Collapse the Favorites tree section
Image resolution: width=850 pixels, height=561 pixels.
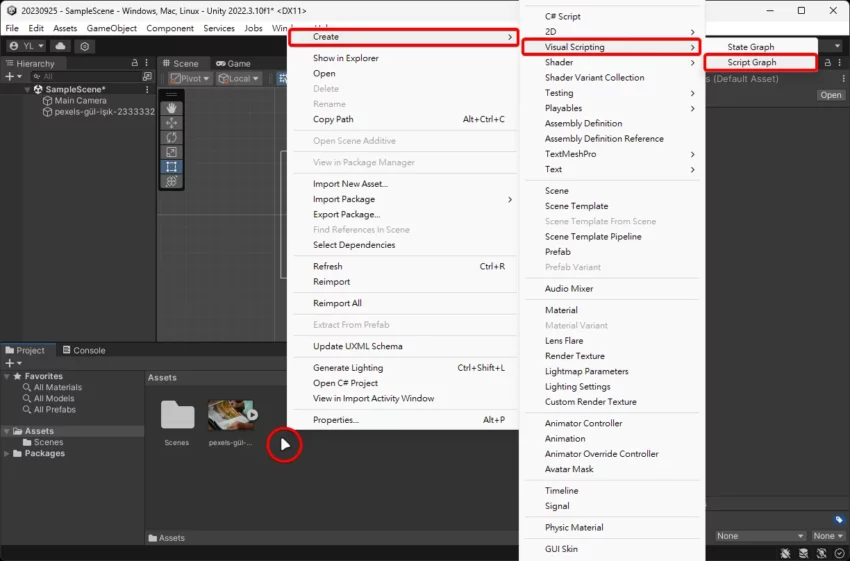7,376
